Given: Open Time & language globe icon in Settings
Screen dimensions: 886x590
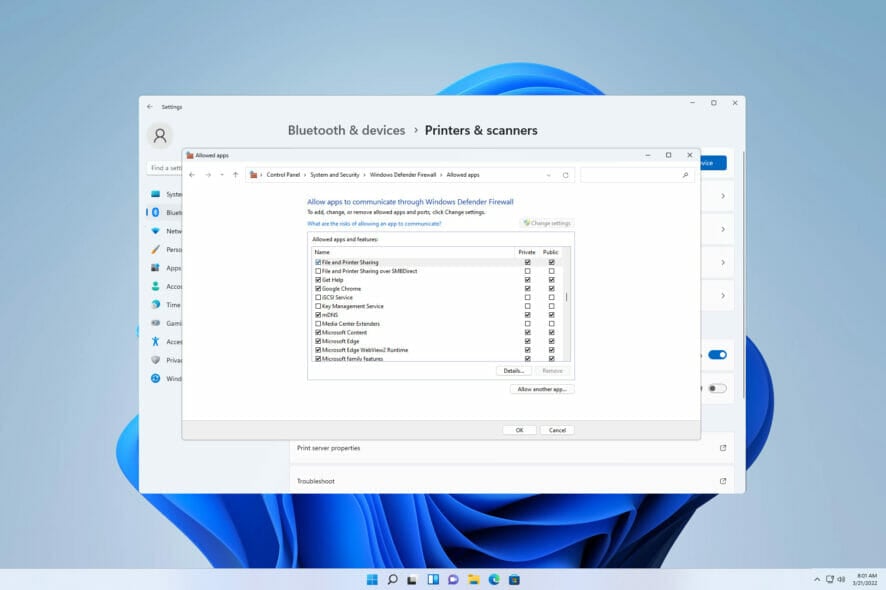Looking at the screenshot, I should [155, 305].
